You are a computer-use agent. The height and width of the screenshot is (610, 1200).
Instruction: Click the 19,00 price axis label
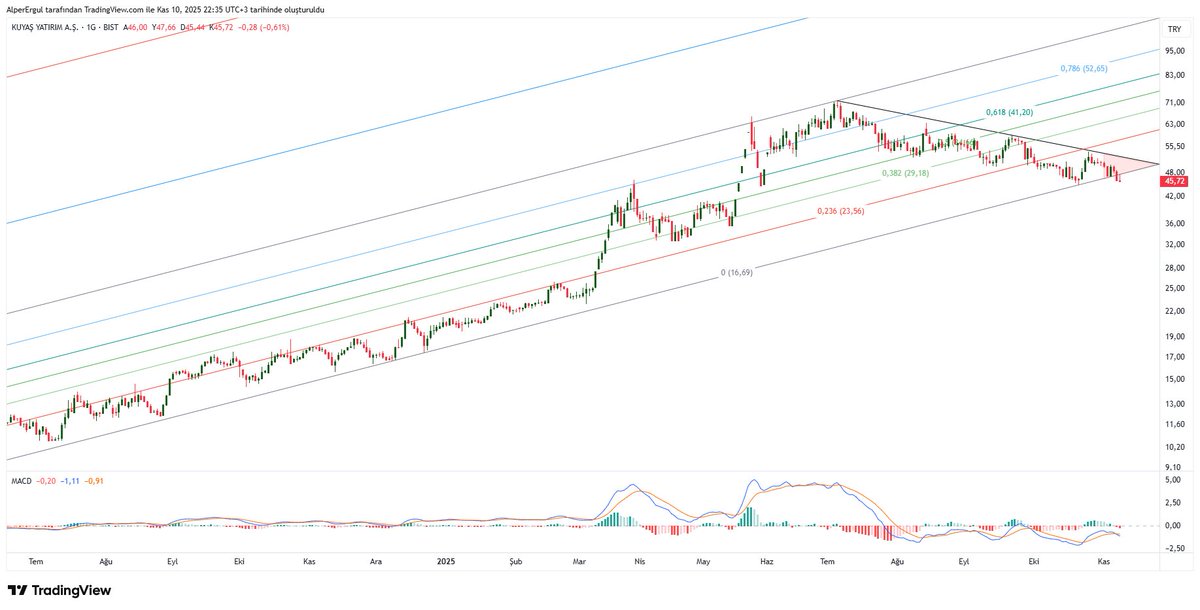(x=1174, y=338)
